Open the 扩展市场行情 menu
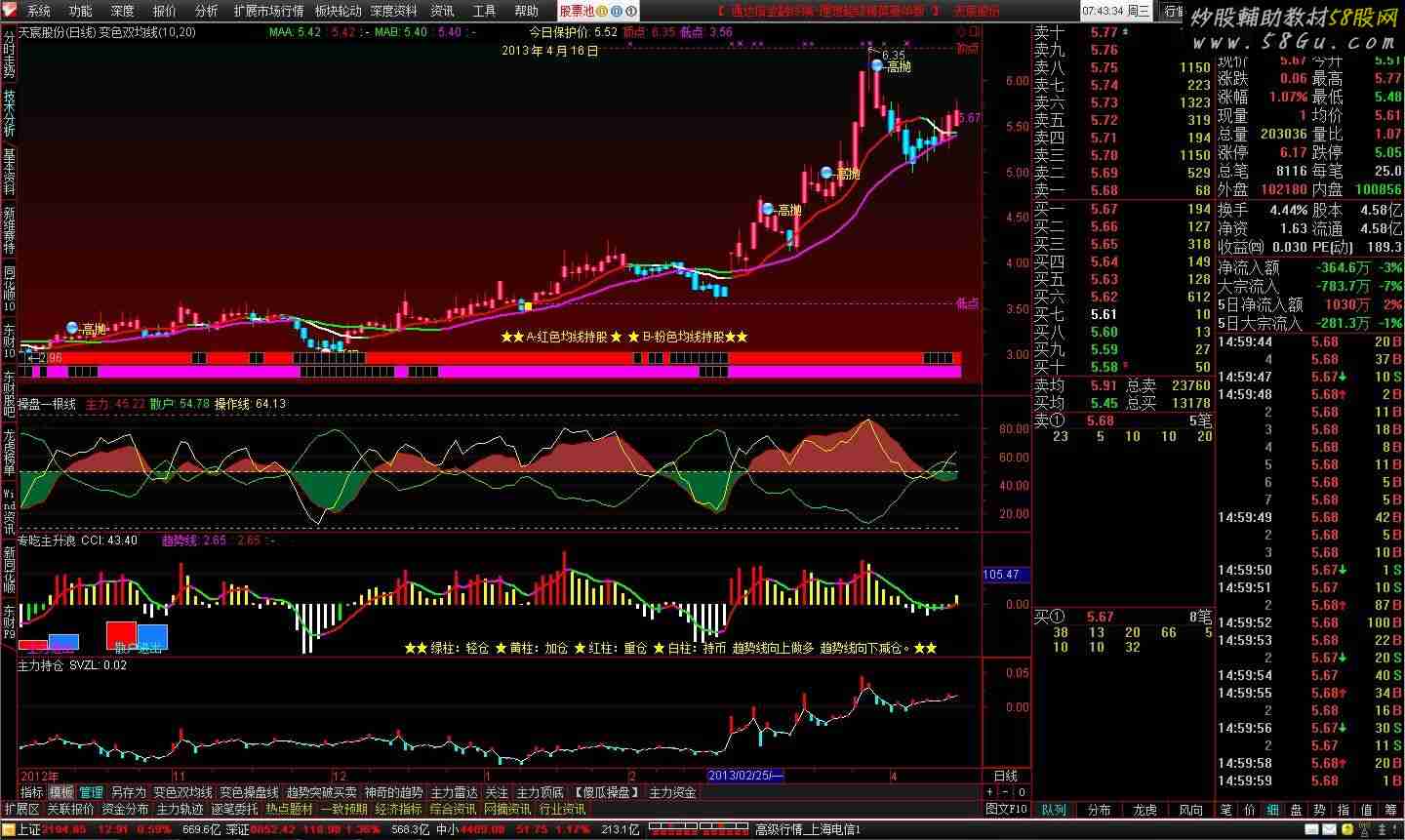Image resolution: width=1405 pixels, height=840 pixels. click(x=268, y=11)
